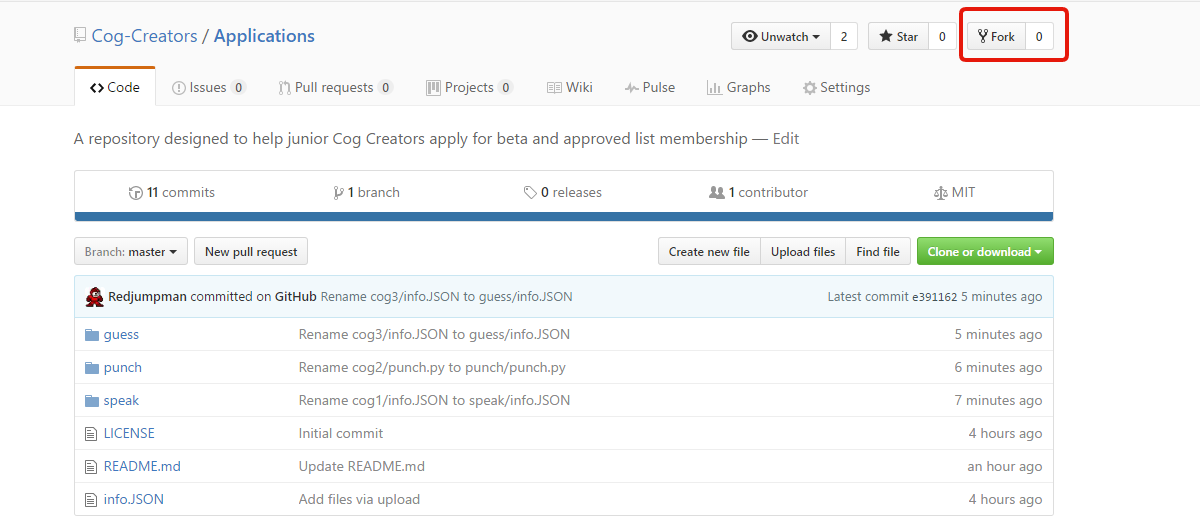Click the folder icon for guess
The height and width of the screenshot is (521, 1200).
[x=92, y=334]
